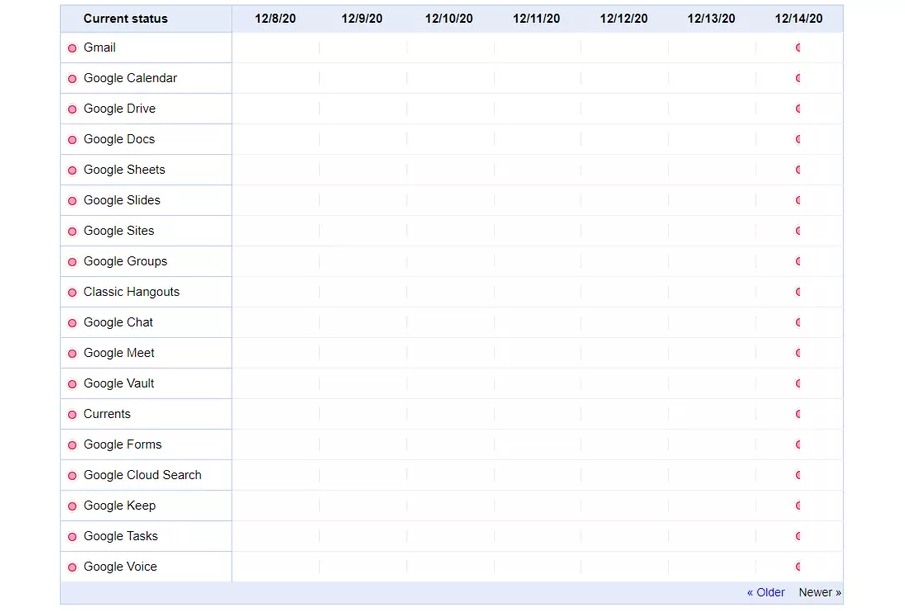This screenshot has height=611, width=905.
Task: Select the Currents service name
Action: click(107, 415)
